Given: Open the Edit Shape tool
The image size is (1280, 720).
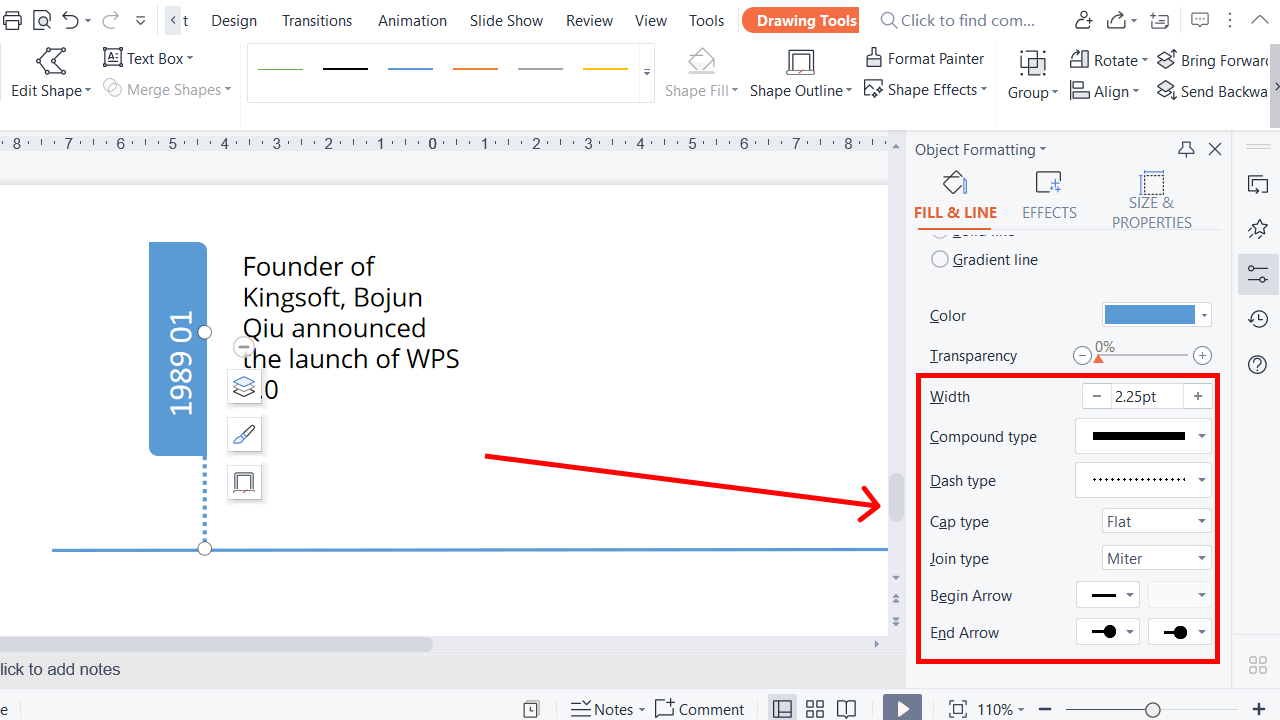Looking at the screenshot, I should coord(50,63).
